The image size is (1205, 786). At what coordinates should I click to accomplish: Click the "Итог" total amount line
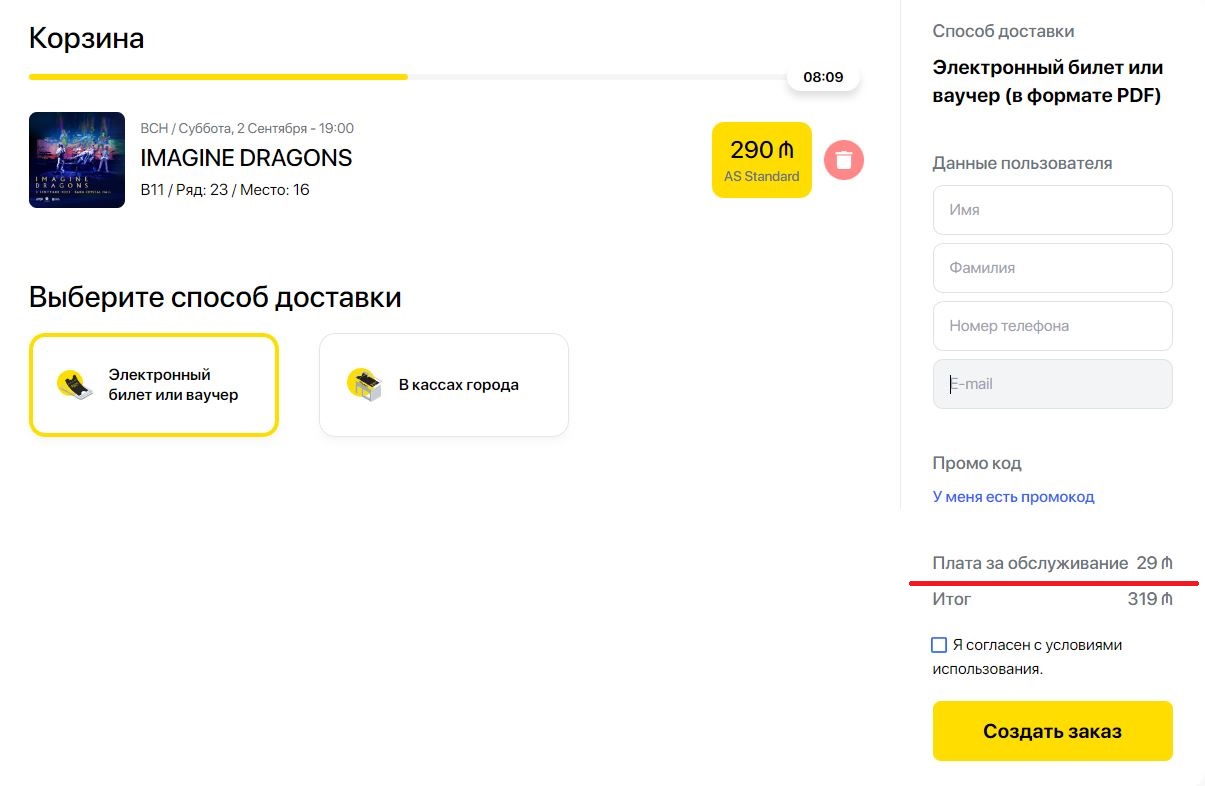point(1052,599)
